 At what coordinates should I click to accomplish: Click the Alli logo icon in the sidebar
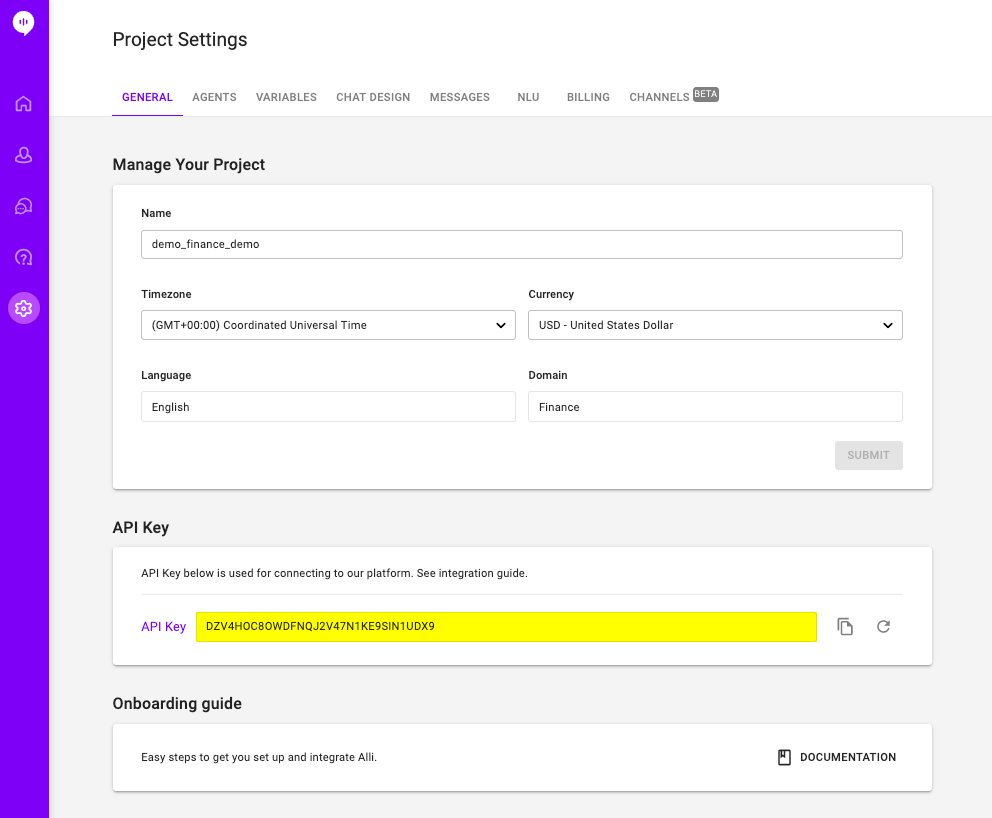[x=23, y=23]
